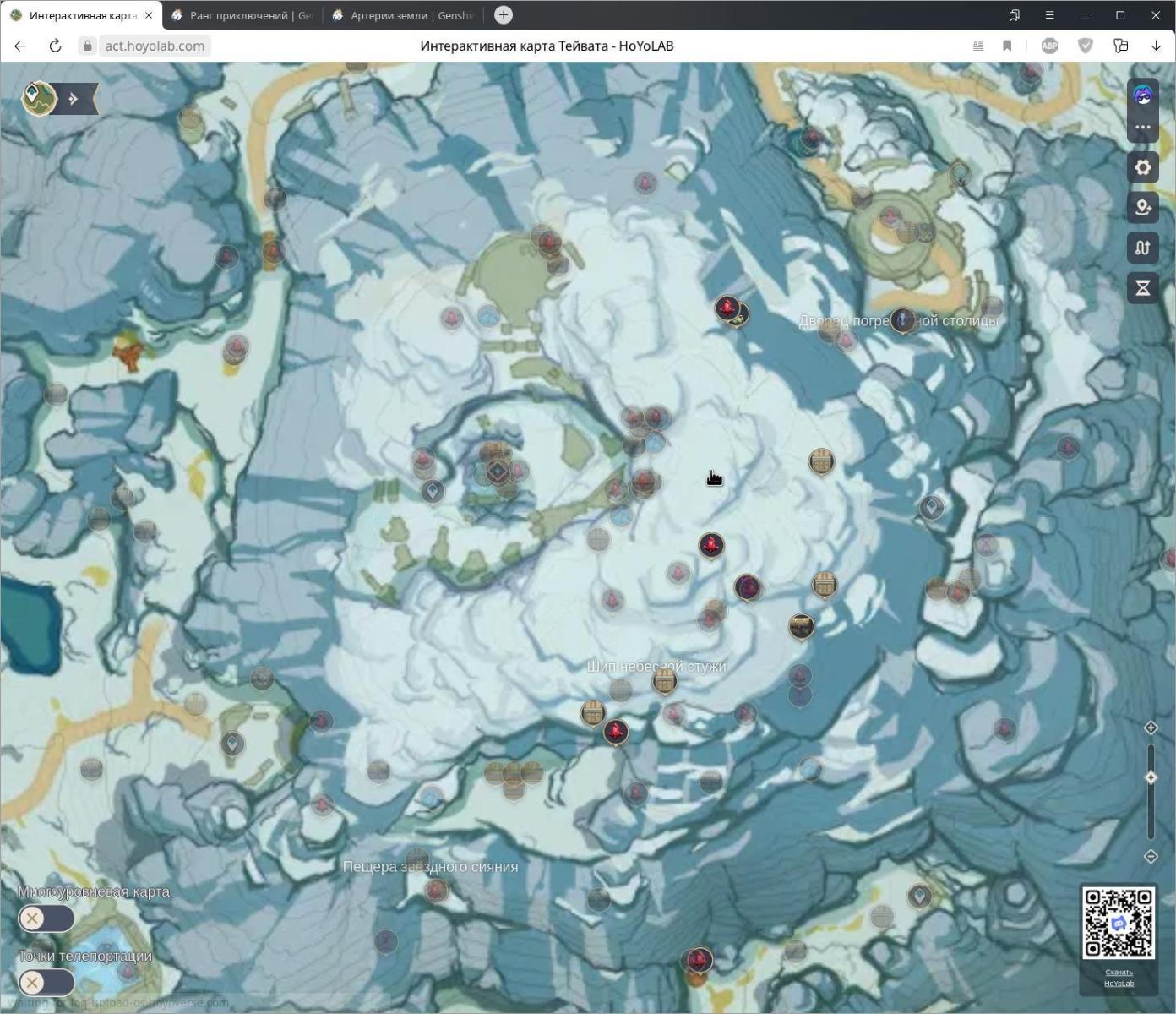The height and width of the screenshot is (1014, 1176).
Task: Open the shield protection extension icon
Action: pos(1086,46)
